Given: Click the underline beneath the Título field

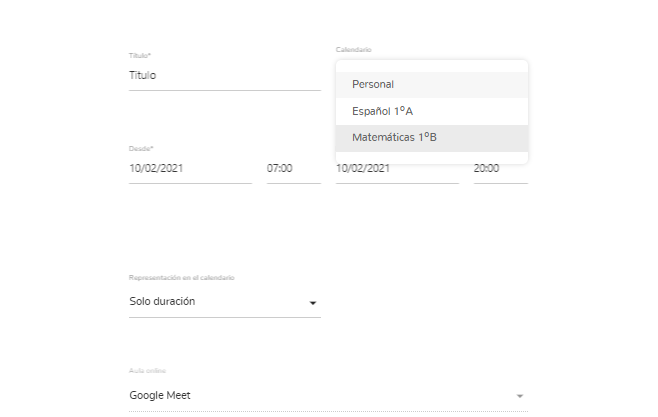Looking at the screenshot, I should coord(224,90).
